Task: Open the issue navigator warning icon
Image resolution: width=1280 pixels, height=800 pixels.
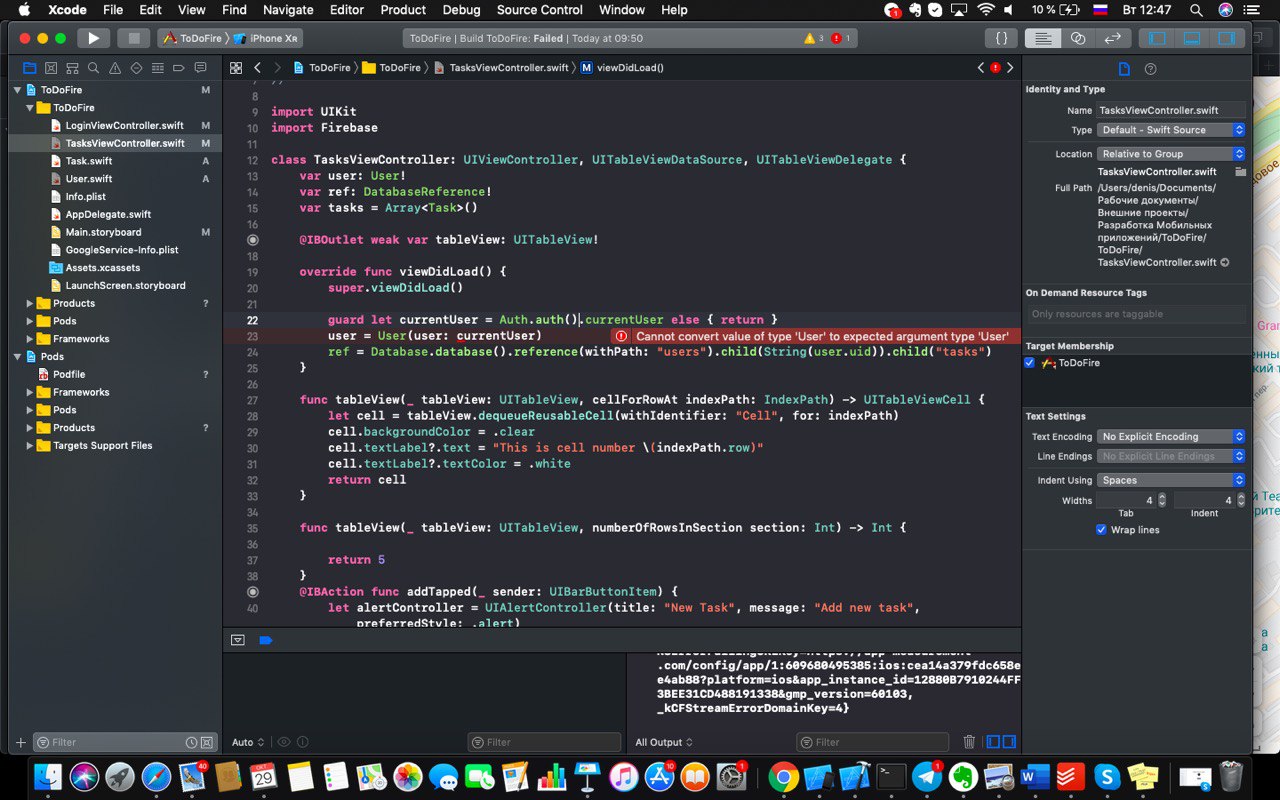Action: coord(115,68)
